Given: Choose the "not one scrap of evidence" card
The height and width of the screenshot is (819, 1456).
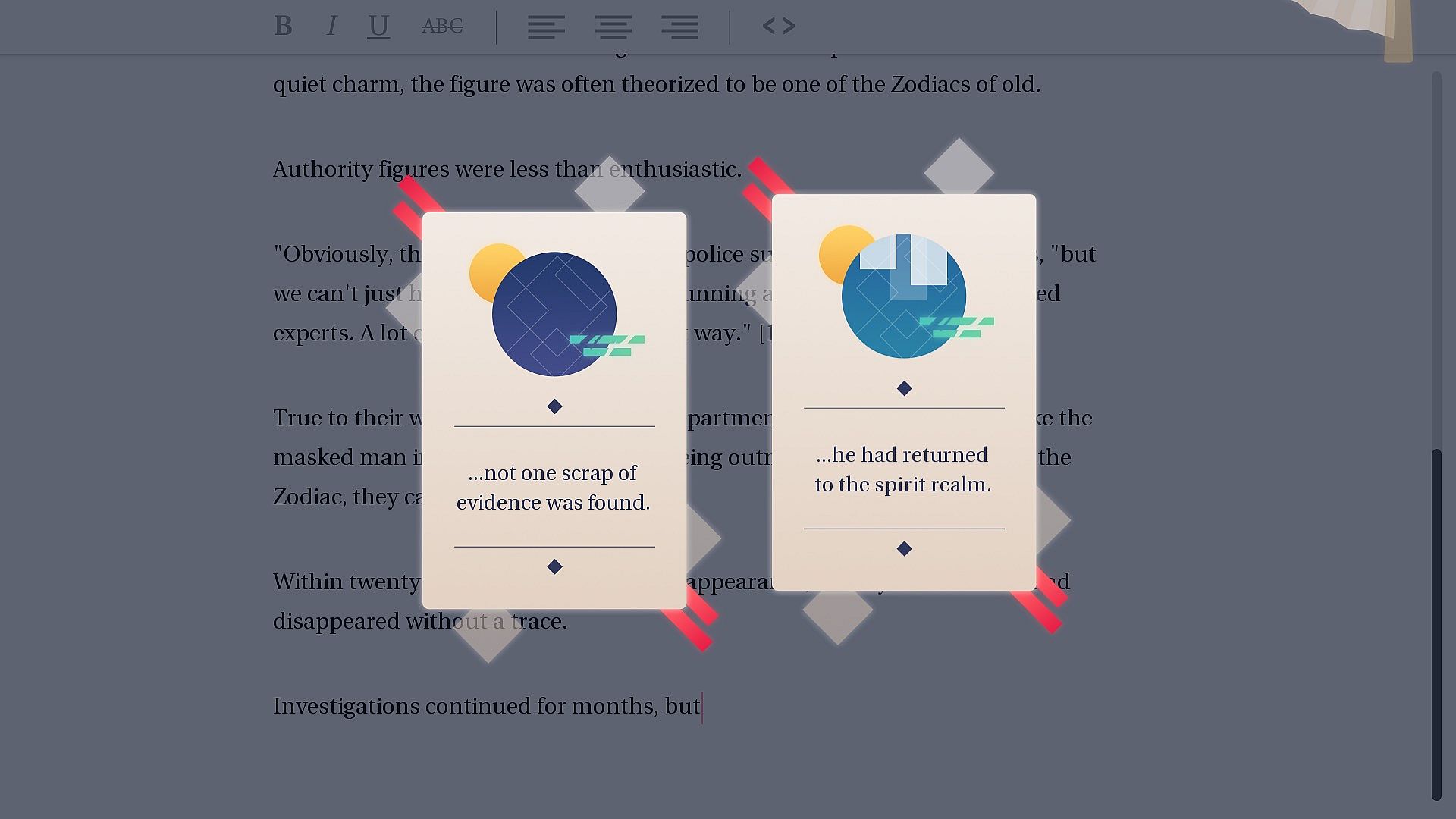Looking at the screenshot, I should (x=554, y=488).
